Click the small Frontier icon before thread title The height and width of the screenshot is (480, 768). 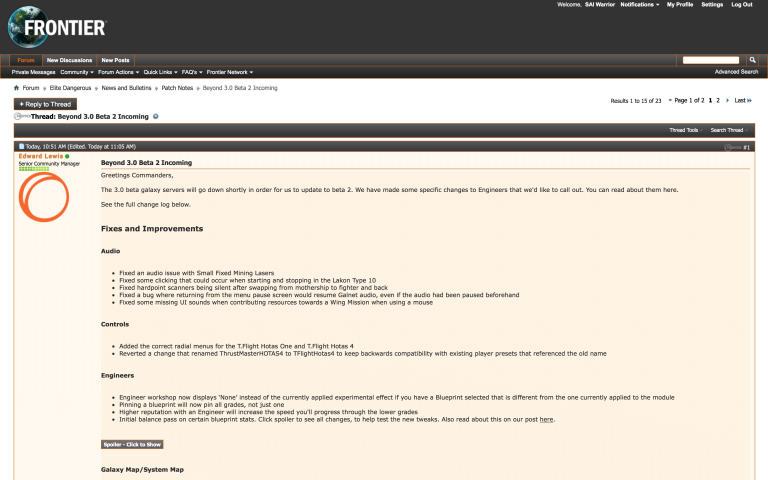click(x=22, y=116)
